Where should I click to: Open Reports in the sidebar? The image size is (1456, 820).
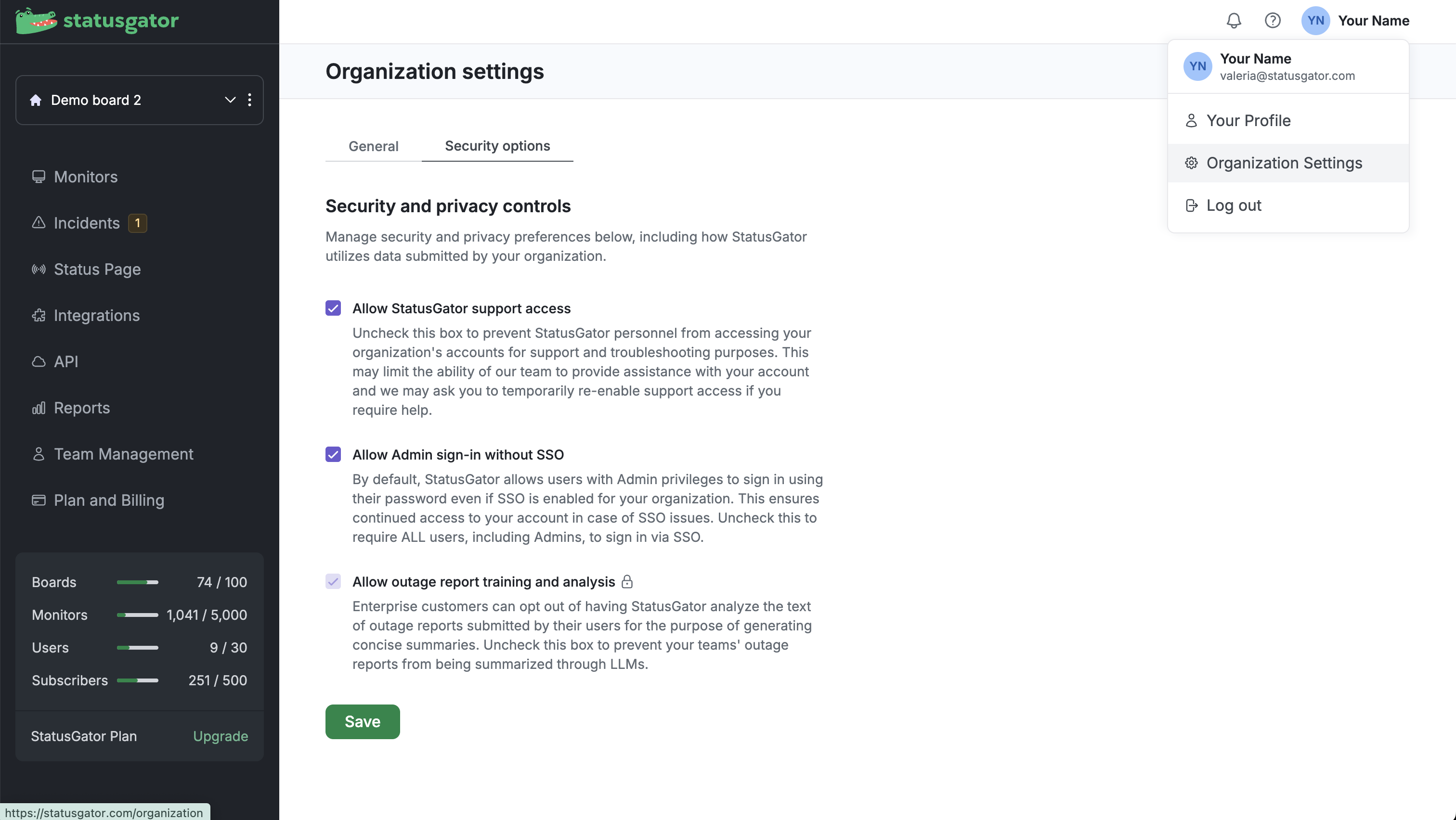(81, 408)
